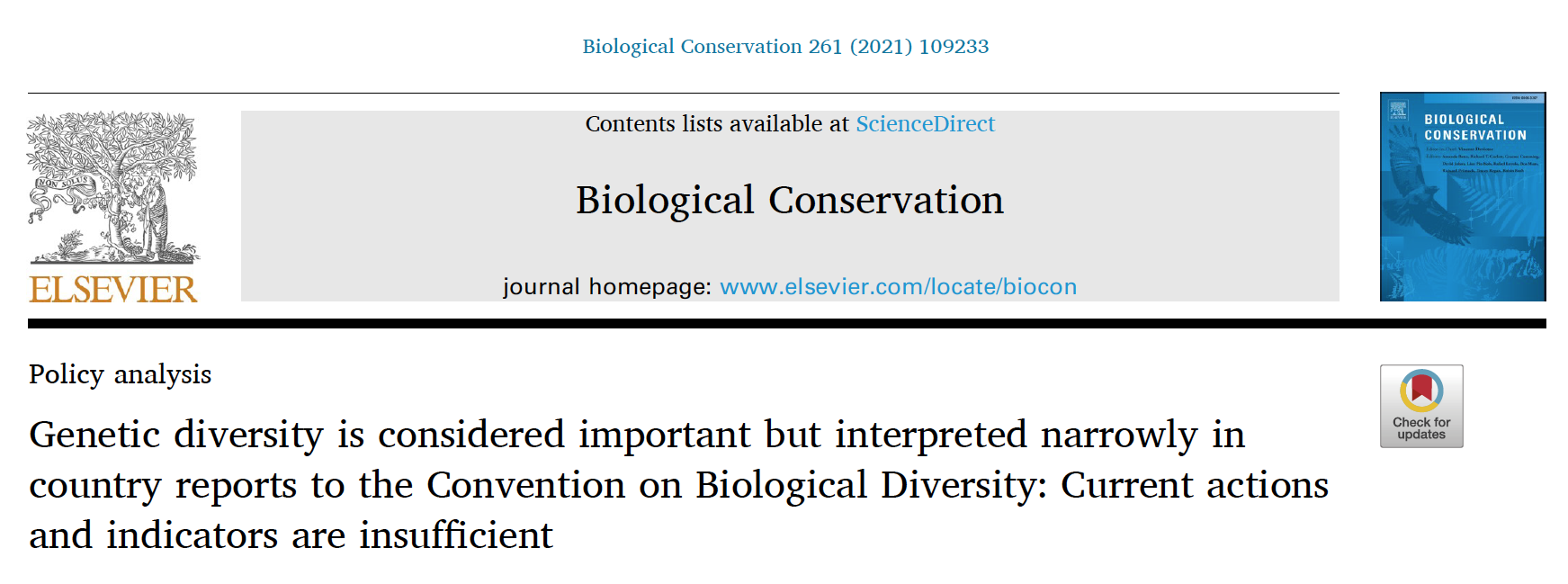1568x584 pixels.
Task: Click the Elsevier tree logo illustration
Action: point(112,187)
